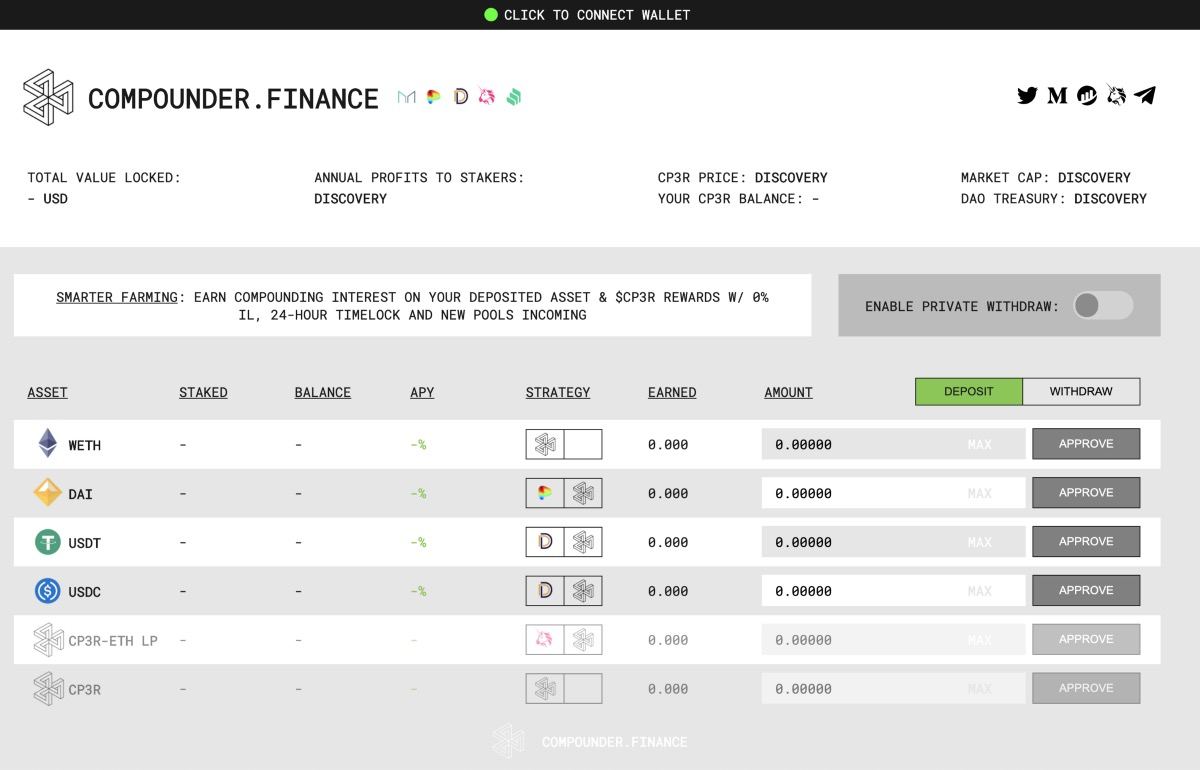Click the Amount column header
1200x770 pixels.
[789, 393]
